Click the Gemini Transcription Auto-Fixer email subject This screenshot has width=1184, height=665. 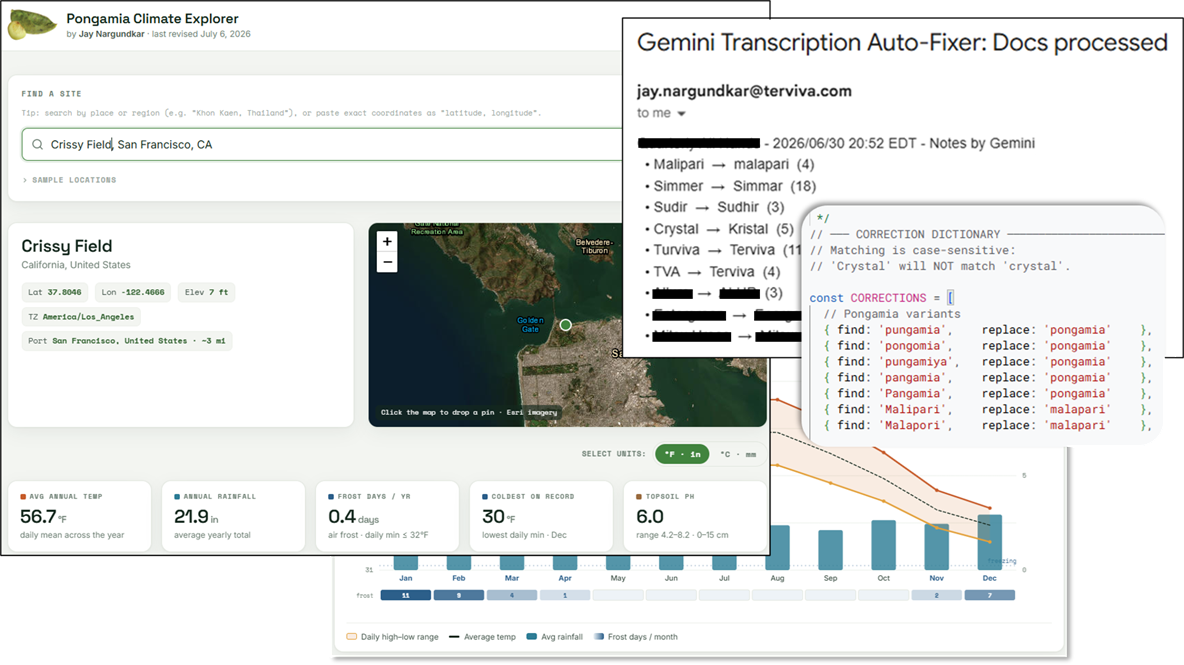(902, 42)
